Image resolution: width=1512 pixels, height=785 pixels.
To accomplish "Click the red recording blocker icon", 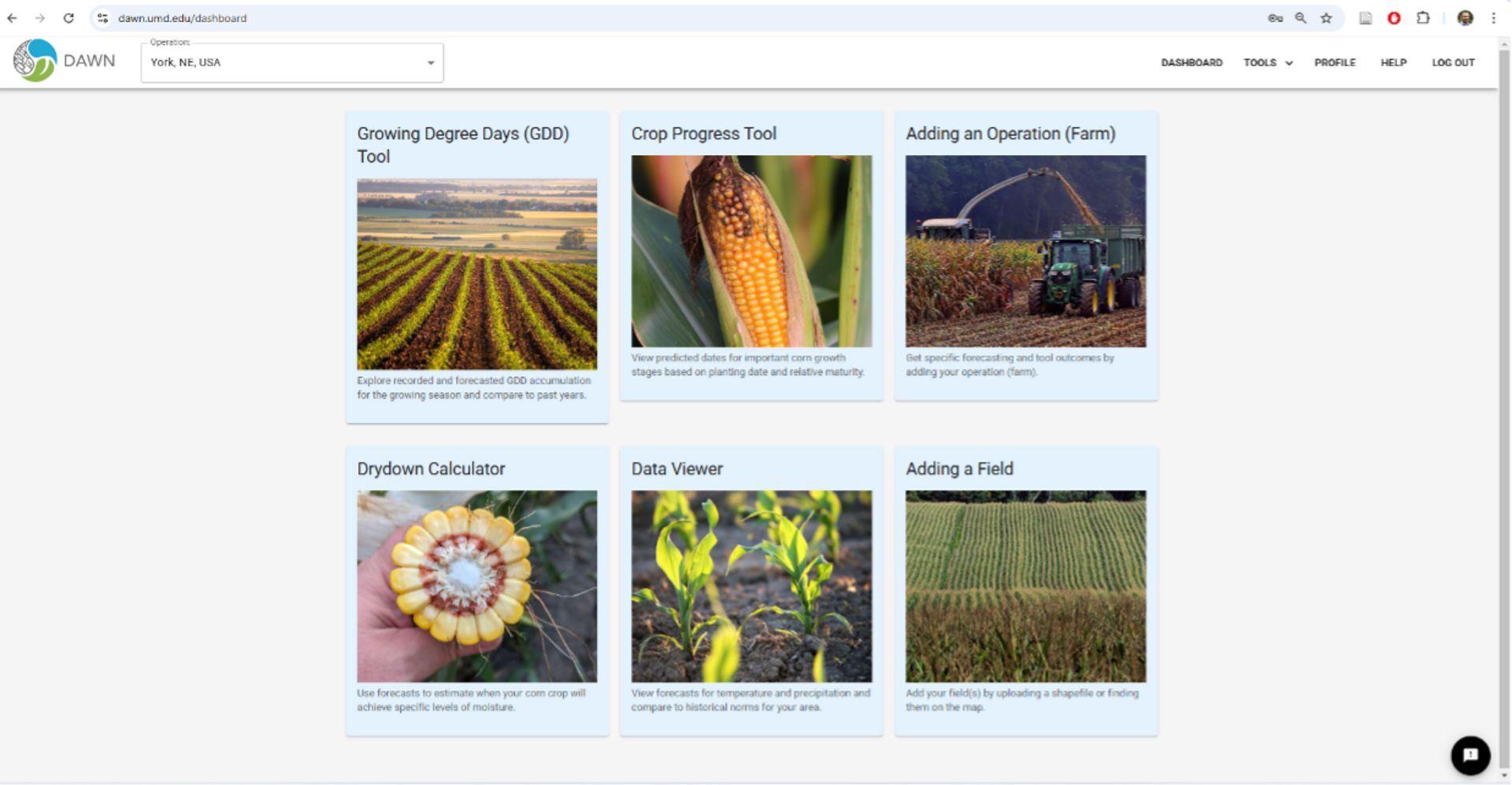I will pyautogui.click(x=1394, y=18).
